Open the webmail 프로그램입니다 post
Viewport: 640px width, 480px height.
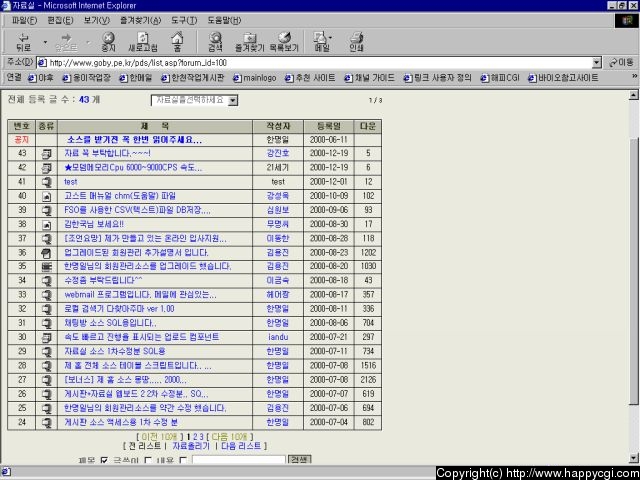(140, 295)
